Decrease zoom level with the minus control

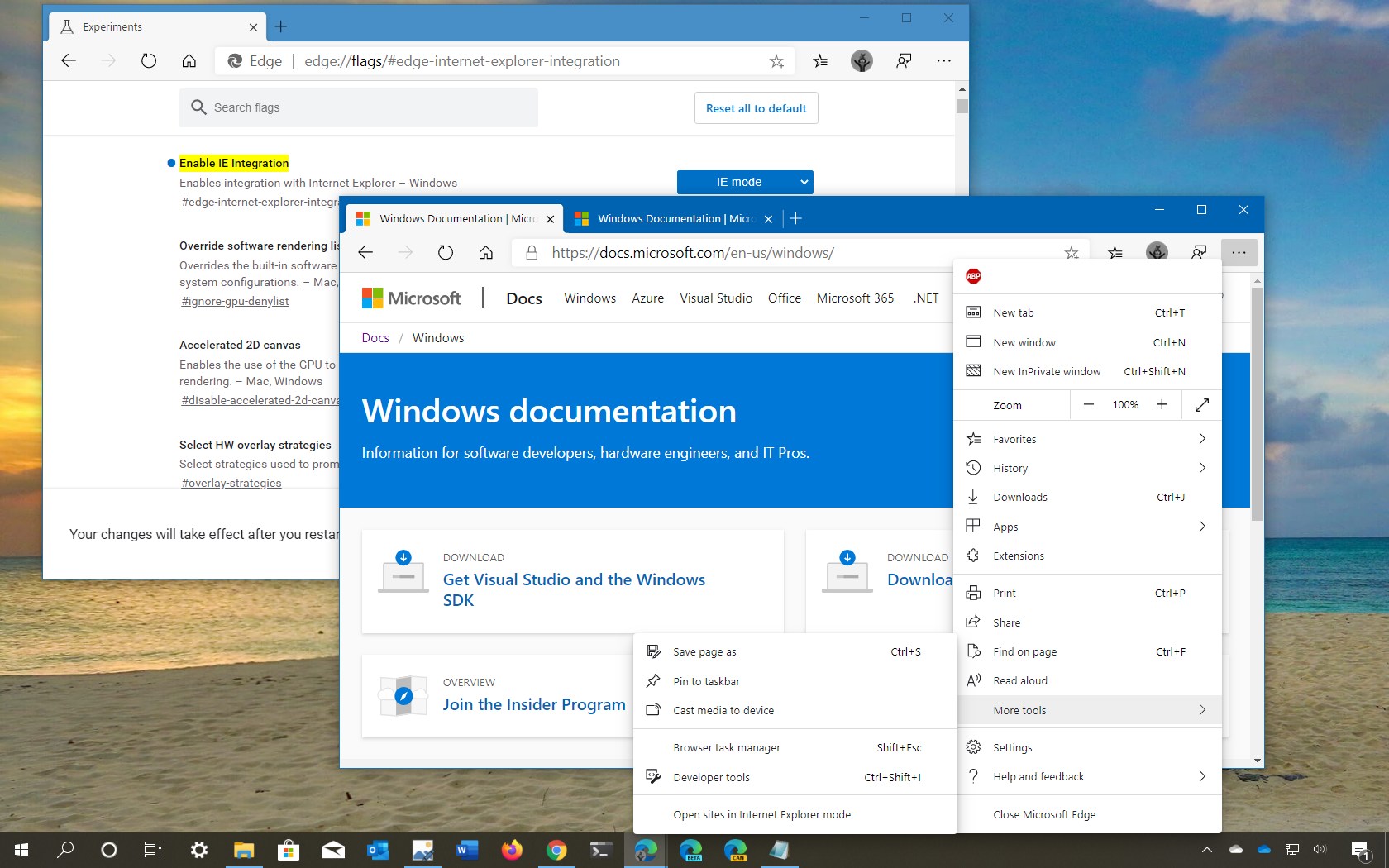tap(1089, 405)
